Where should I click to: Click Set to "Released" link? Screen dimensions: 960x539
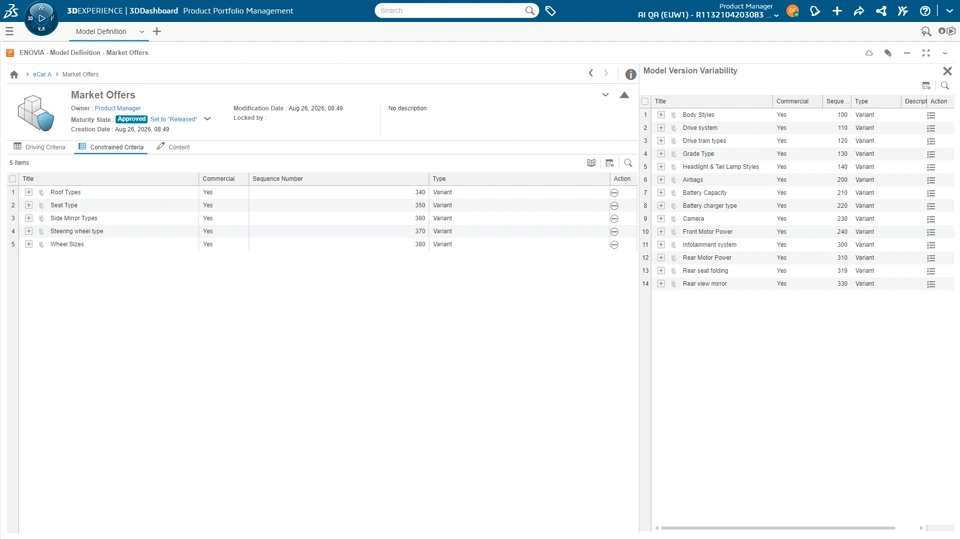(174, 119)
